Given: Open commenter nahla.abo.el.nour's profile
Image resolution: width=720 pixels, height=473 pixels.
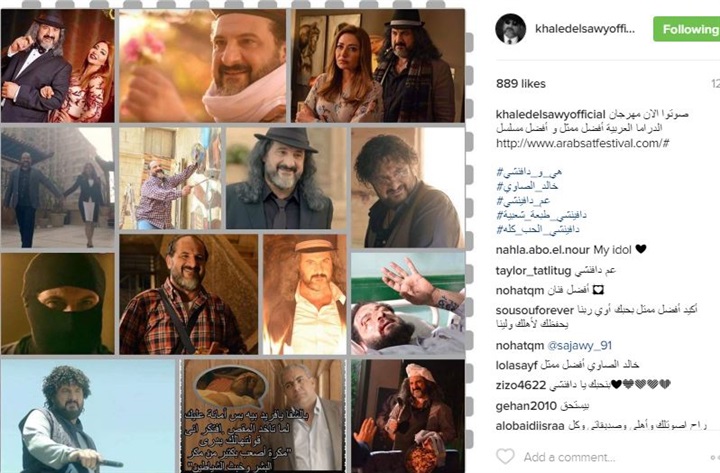Looking at the screenshot, I should point(542,250).
